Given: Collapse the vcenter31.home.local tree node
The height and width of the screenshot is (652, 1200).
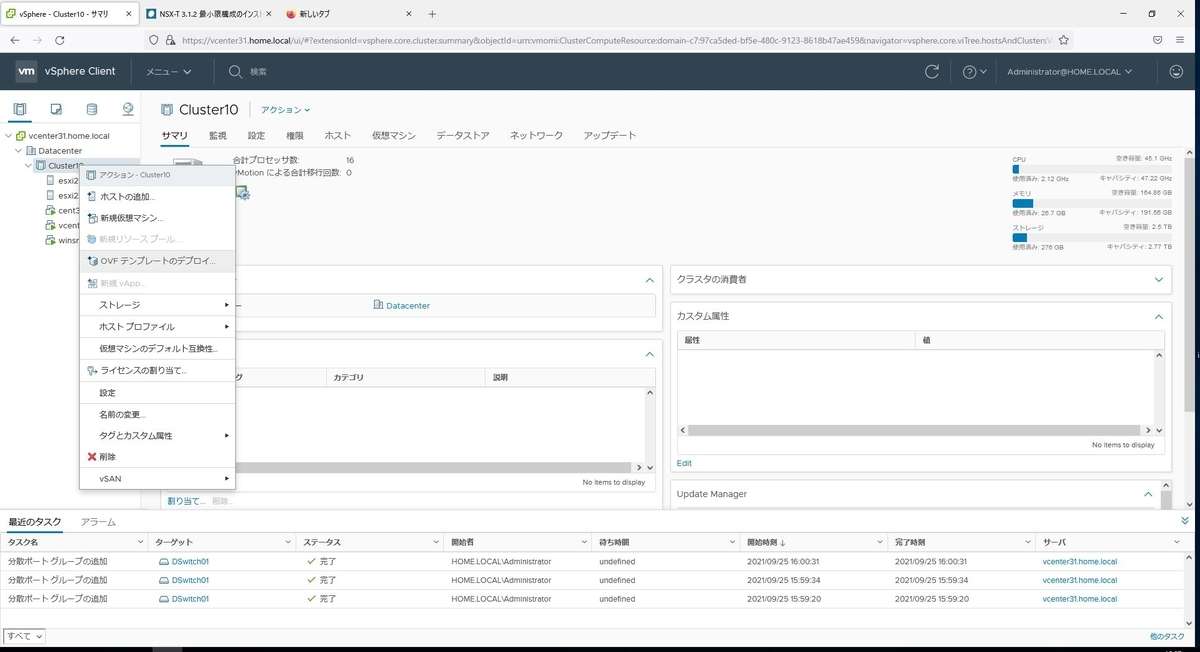Looking at the screenshot, I should click(9, 136).
